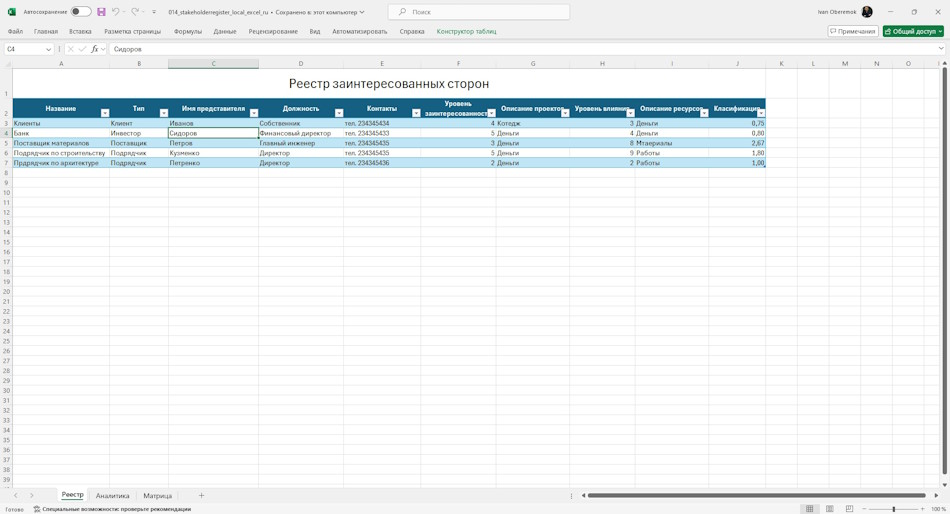Screen dimensions: 950x514
Task: Confirm entry with checkmark icon
Action: (82, 49)
